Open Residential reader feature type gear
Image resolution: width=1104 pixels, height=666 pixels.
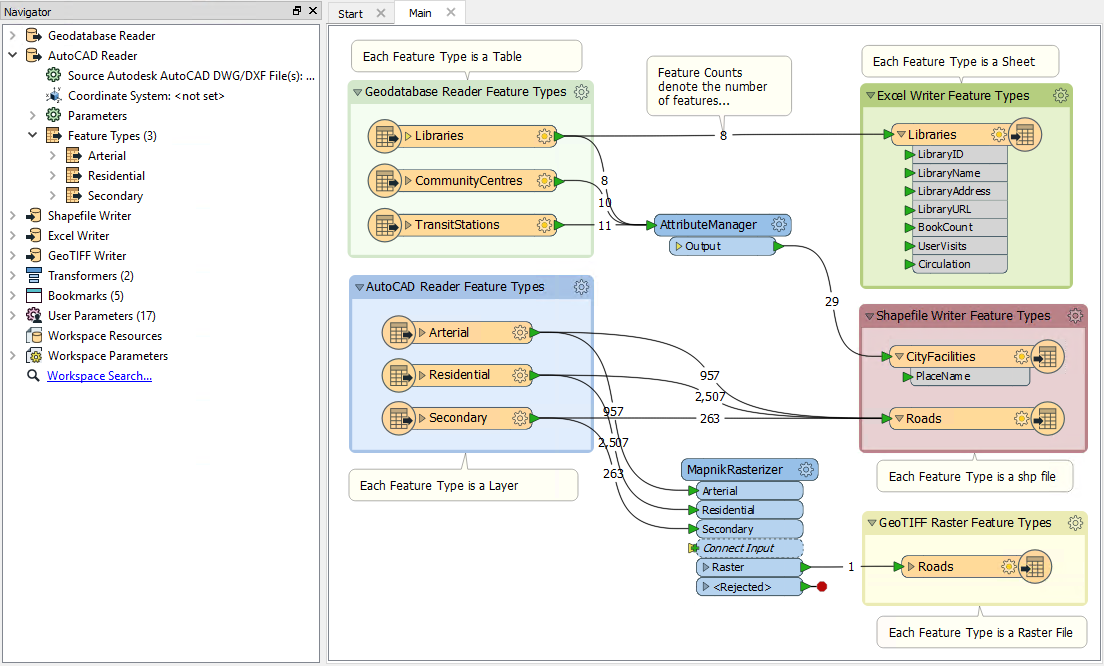[x=520, y=375]
